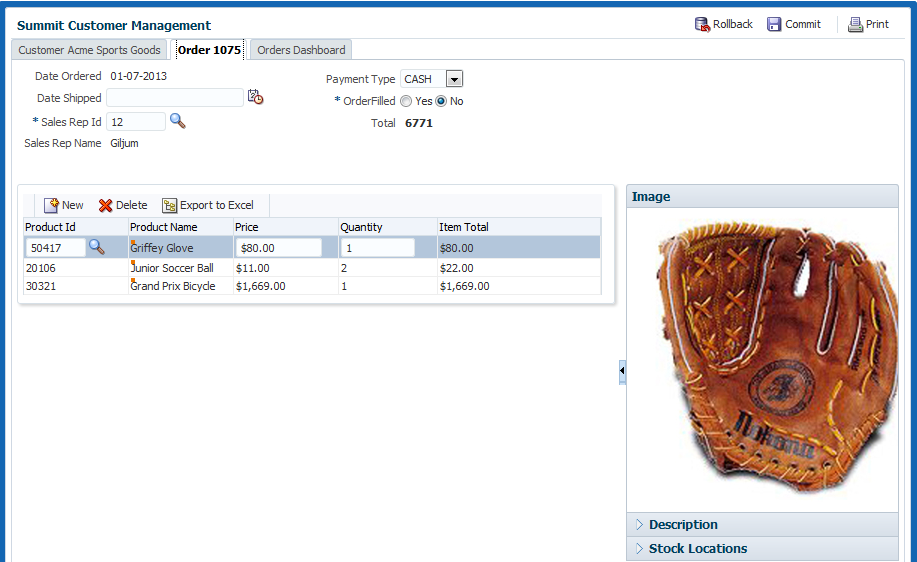Open the Payment Type dropdown arrow
The image size is (917, 562).
coord(454,79)
